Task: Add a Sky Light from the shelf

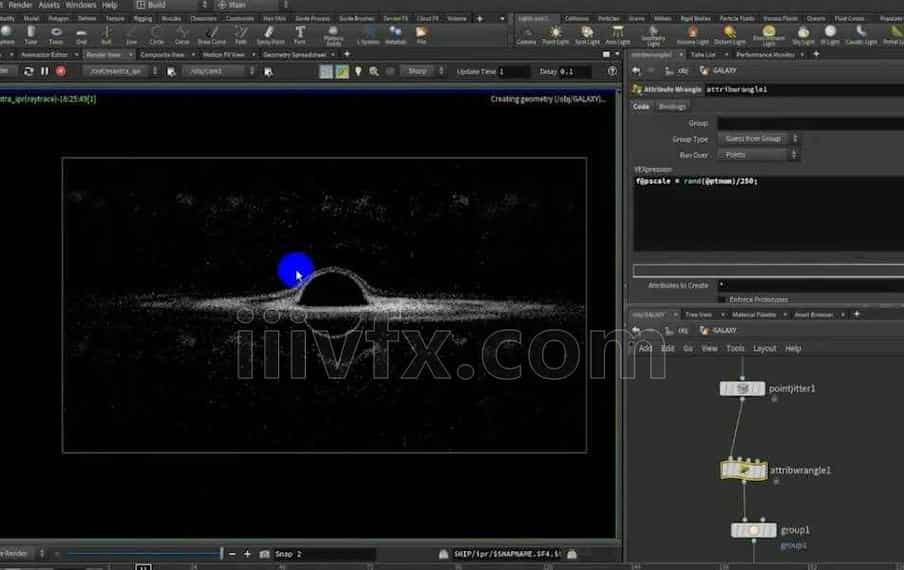Action: pos(803,35)
